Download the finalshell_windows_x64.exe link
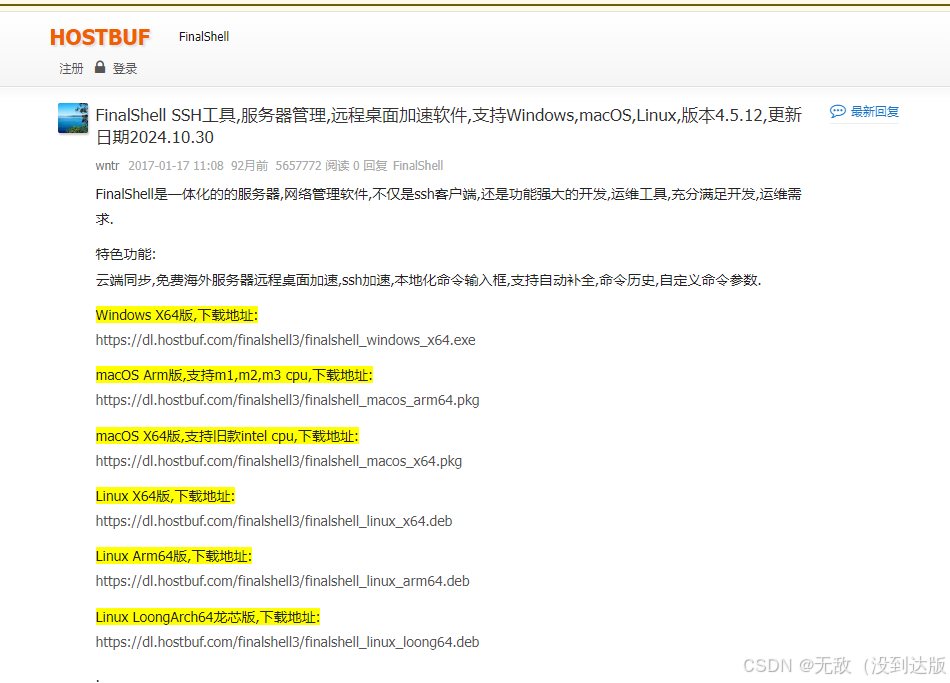 (x=285, y=340)
